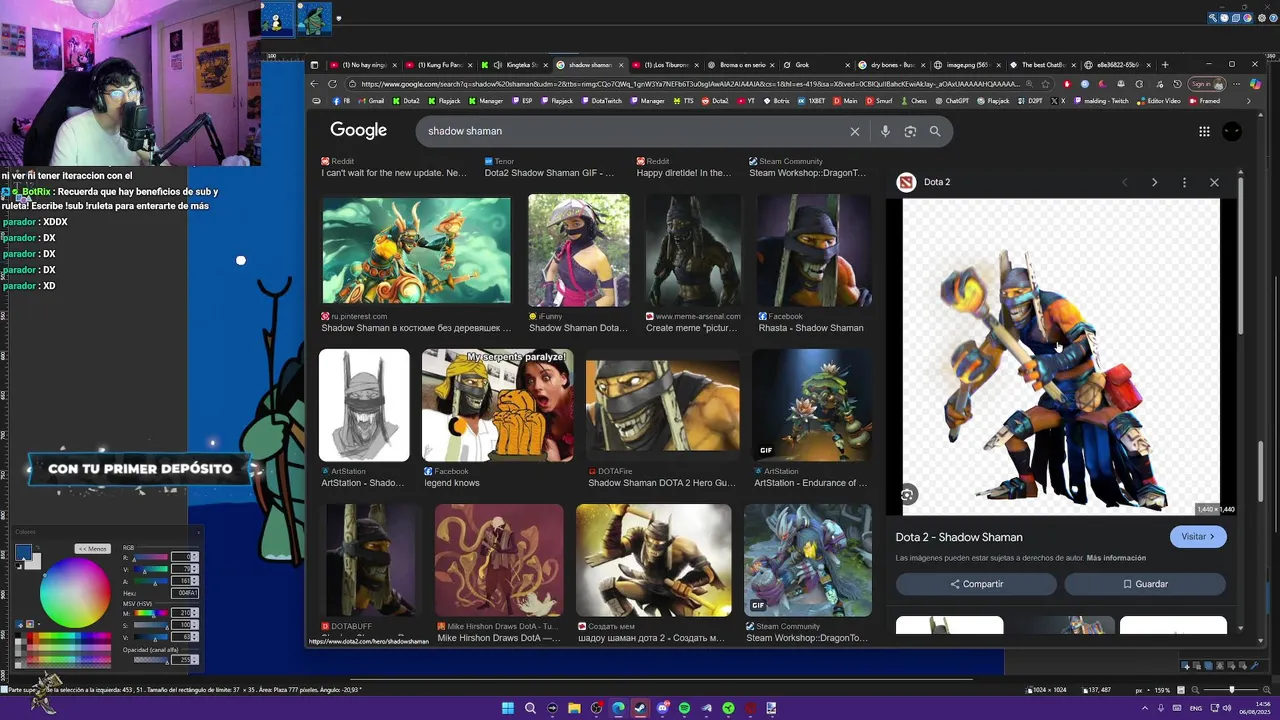Viewport: 1280px width, 720px height.
Task: Click the Opacidad alpha slider
Action: (x=149, y=660)
